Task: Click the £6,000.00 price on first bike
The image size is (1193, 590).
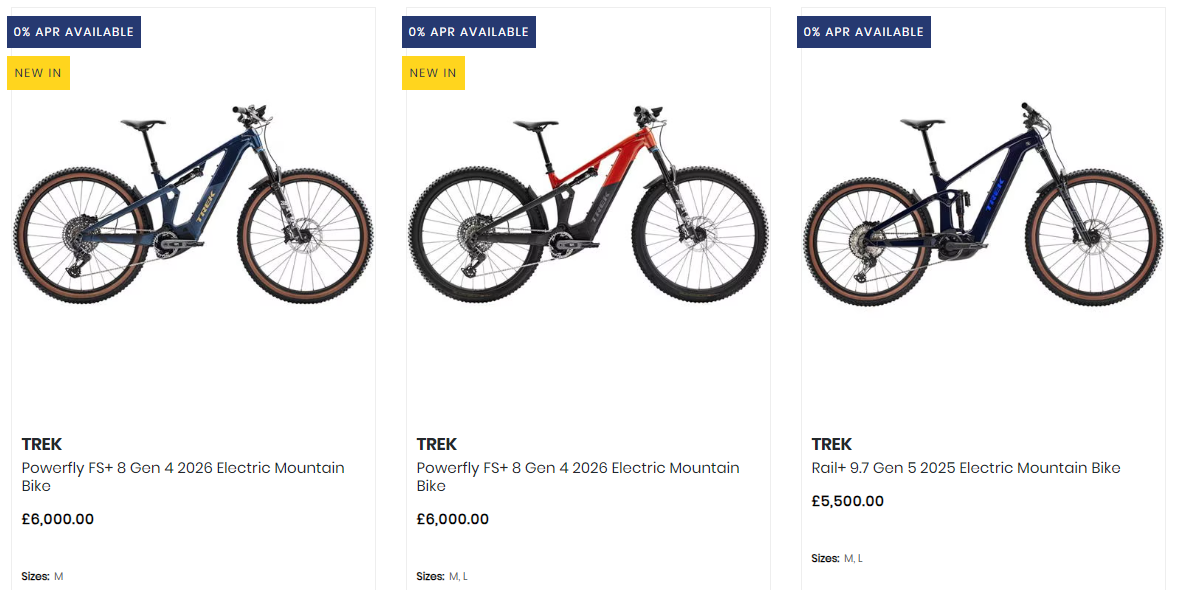Action: pyautogui.click(x=58, y=519)
